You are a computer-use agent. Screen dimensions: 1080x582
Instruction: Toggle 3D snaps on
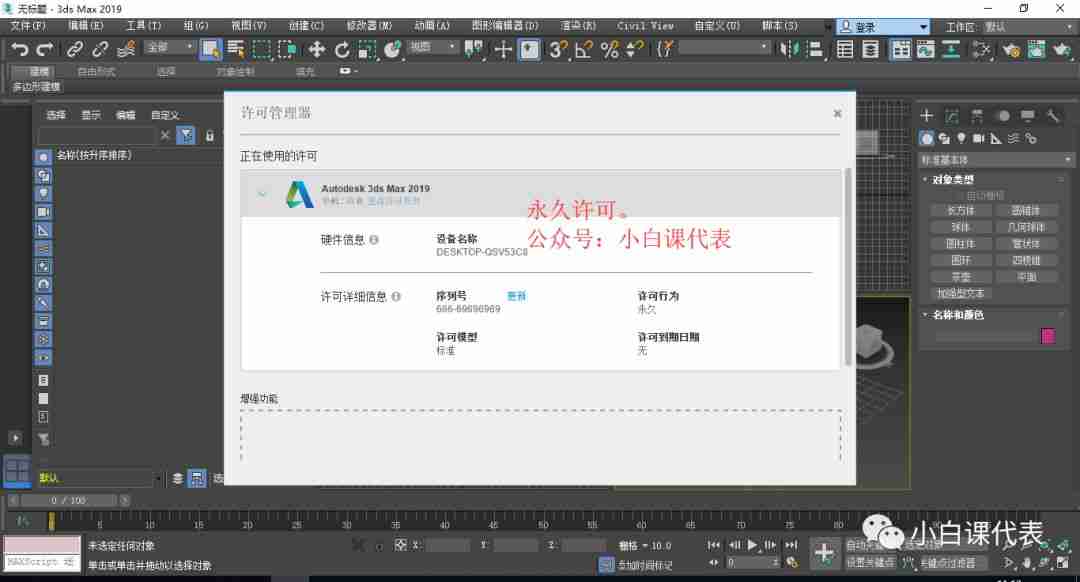pyautogui.click(x=557, y=47)
